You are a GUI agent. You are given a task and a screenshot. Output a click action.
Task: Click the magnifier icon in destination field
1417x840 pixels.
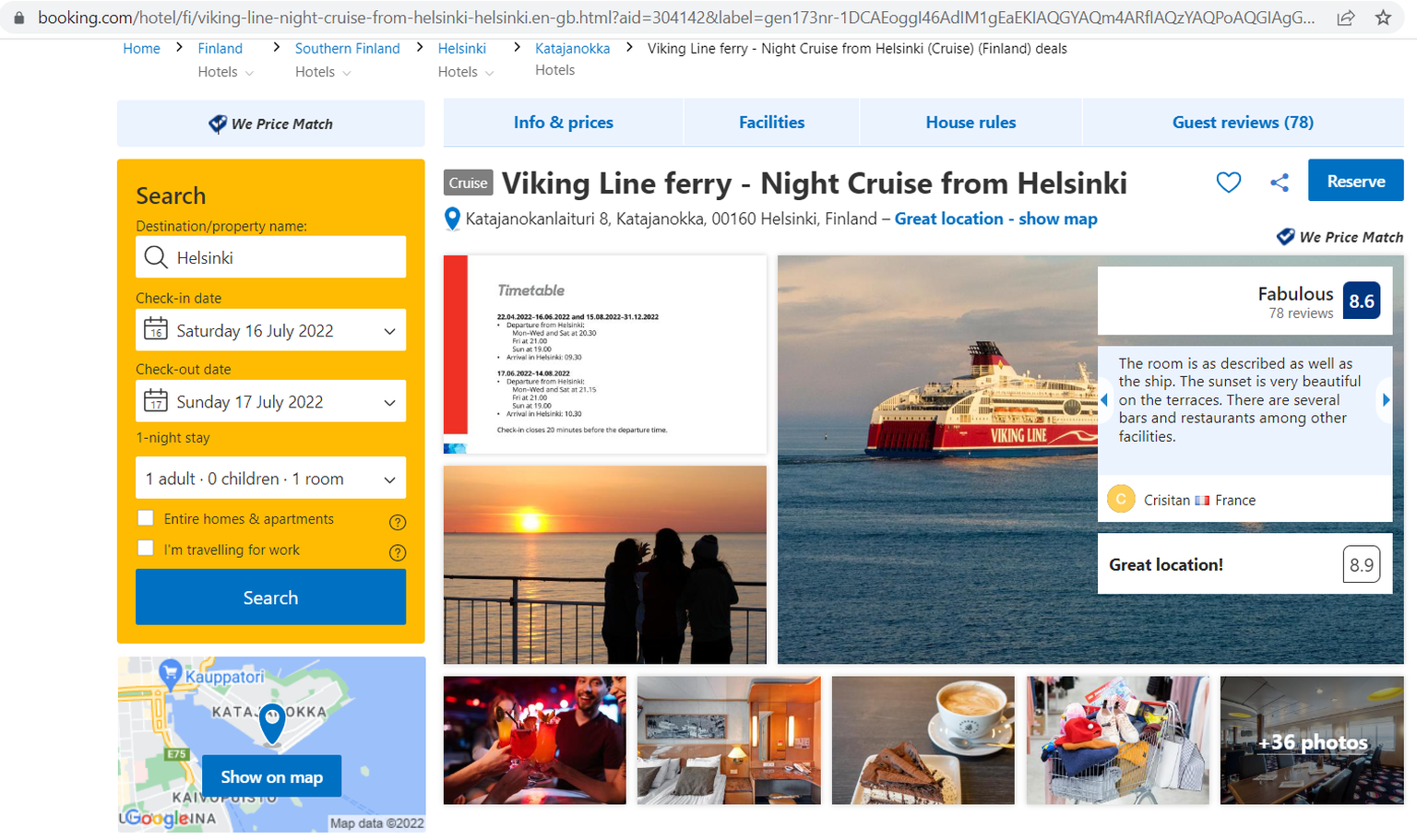point(156,257)
